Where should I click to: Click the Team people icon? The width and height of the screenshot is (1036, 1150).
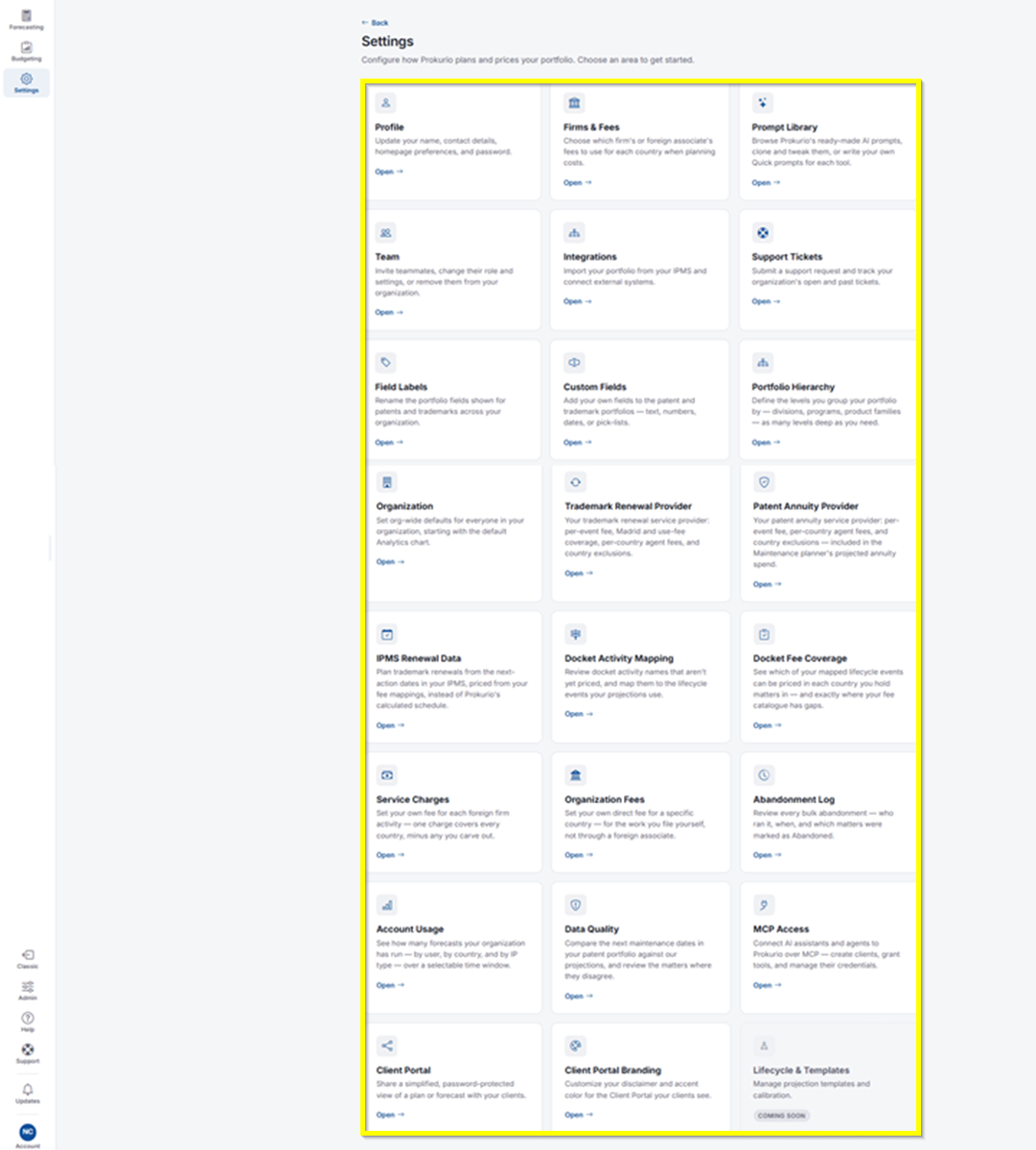pyautogui.click(x=385, y=233)
